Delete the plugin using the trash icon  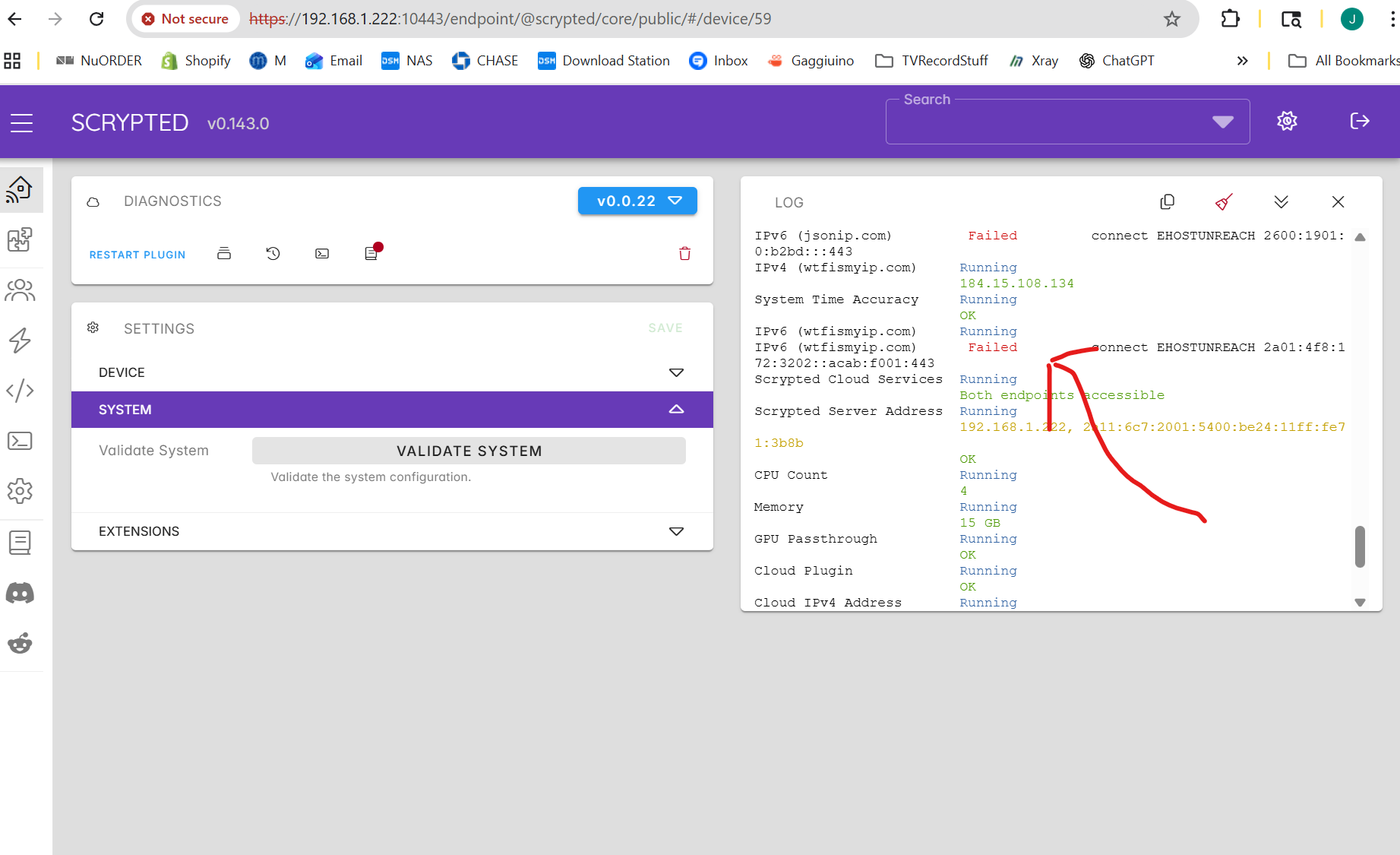tap(684, 253)
